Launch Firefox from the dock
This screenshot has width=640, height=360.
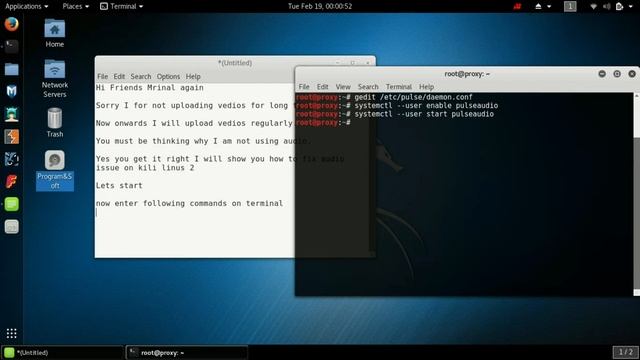[x=11, y=24]
